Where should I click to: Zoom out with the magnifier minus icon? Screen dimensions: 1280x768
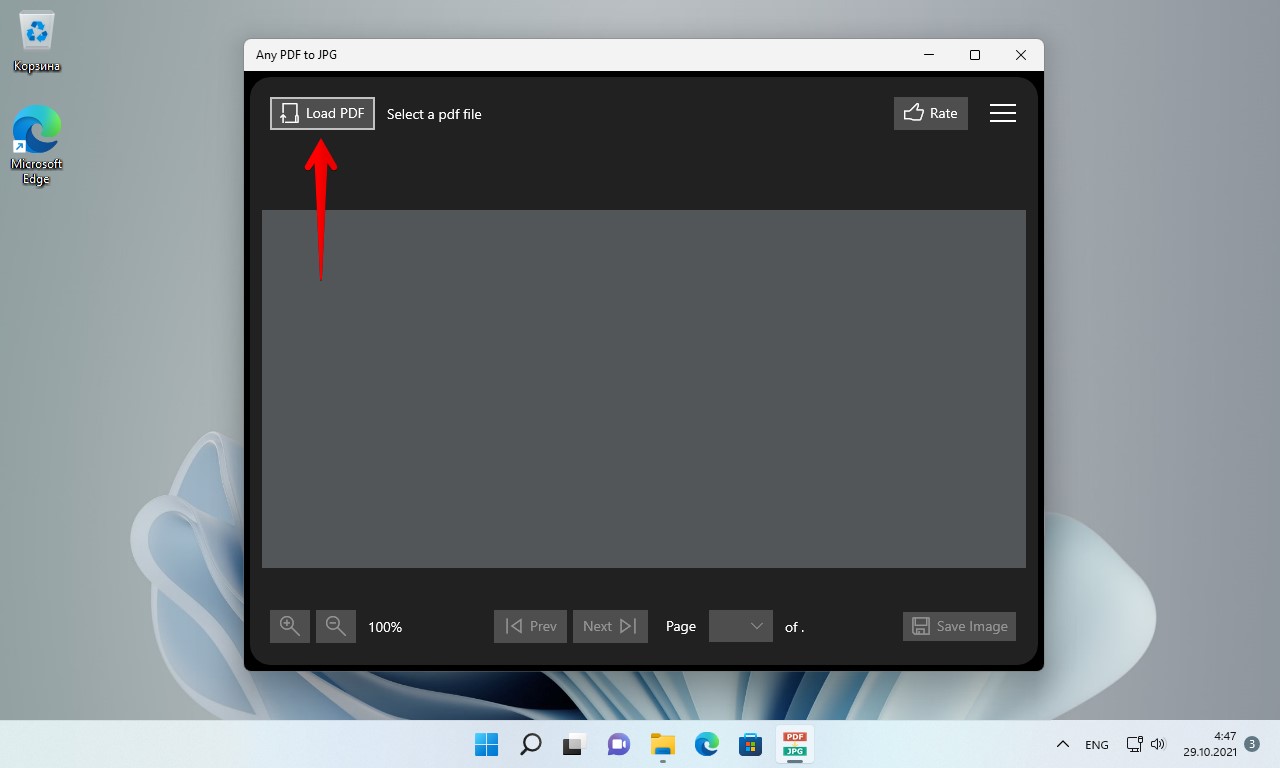click(x=336, y=626)
